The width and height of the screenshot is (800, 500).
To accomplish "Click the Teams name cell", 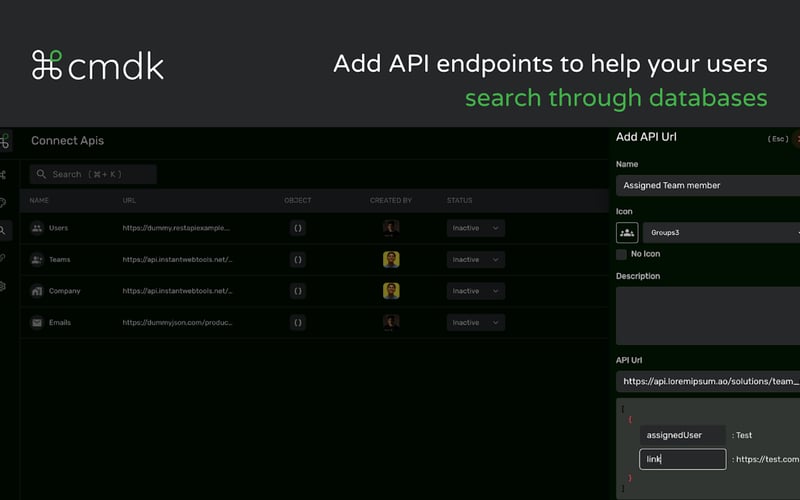I will coord(59,260).
